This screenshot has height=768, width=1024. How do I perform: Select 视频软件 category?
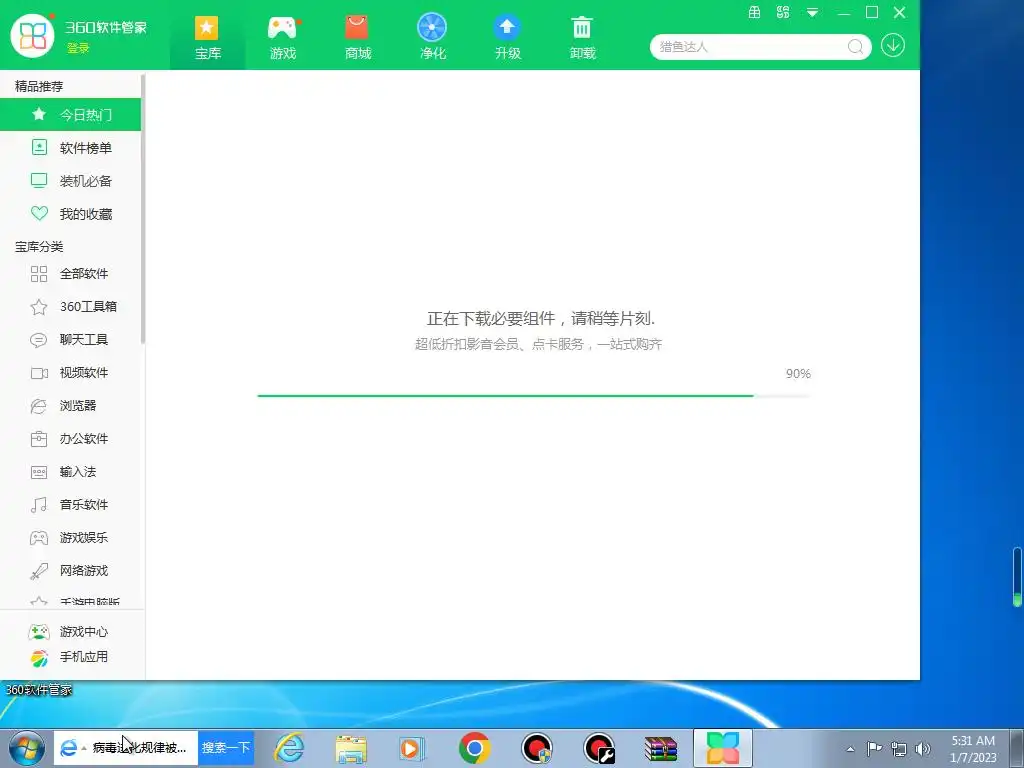pyautogui.click(x=71, y=373)
